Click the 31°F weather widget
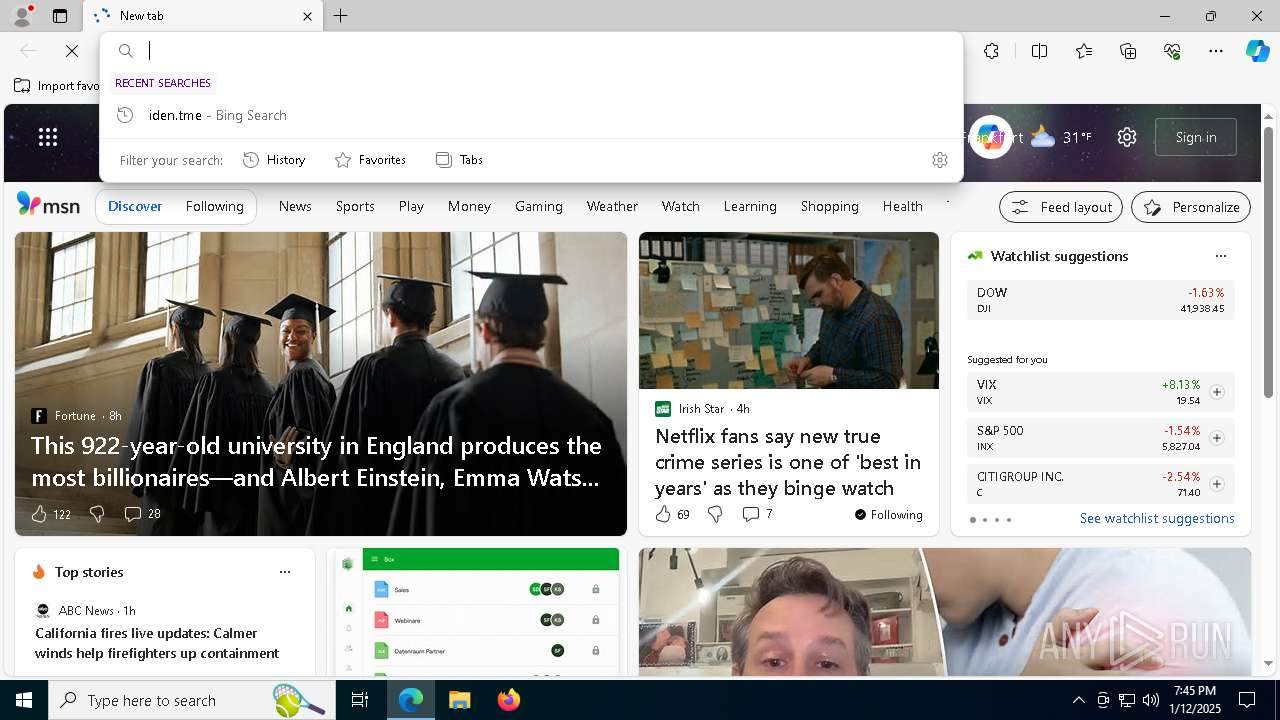 1060,137
